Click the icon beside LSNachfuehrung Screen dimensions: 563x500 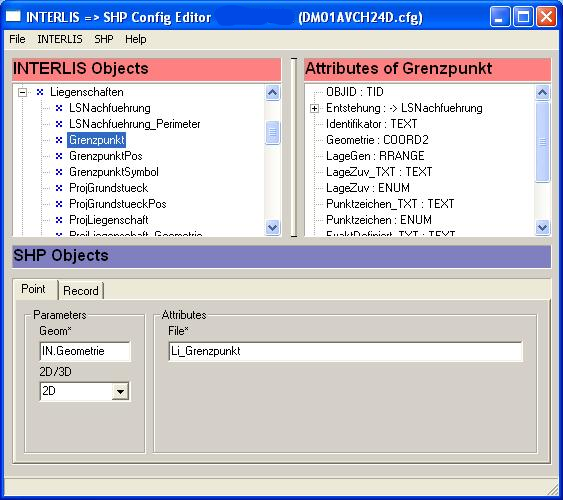(x=59, y=108)
